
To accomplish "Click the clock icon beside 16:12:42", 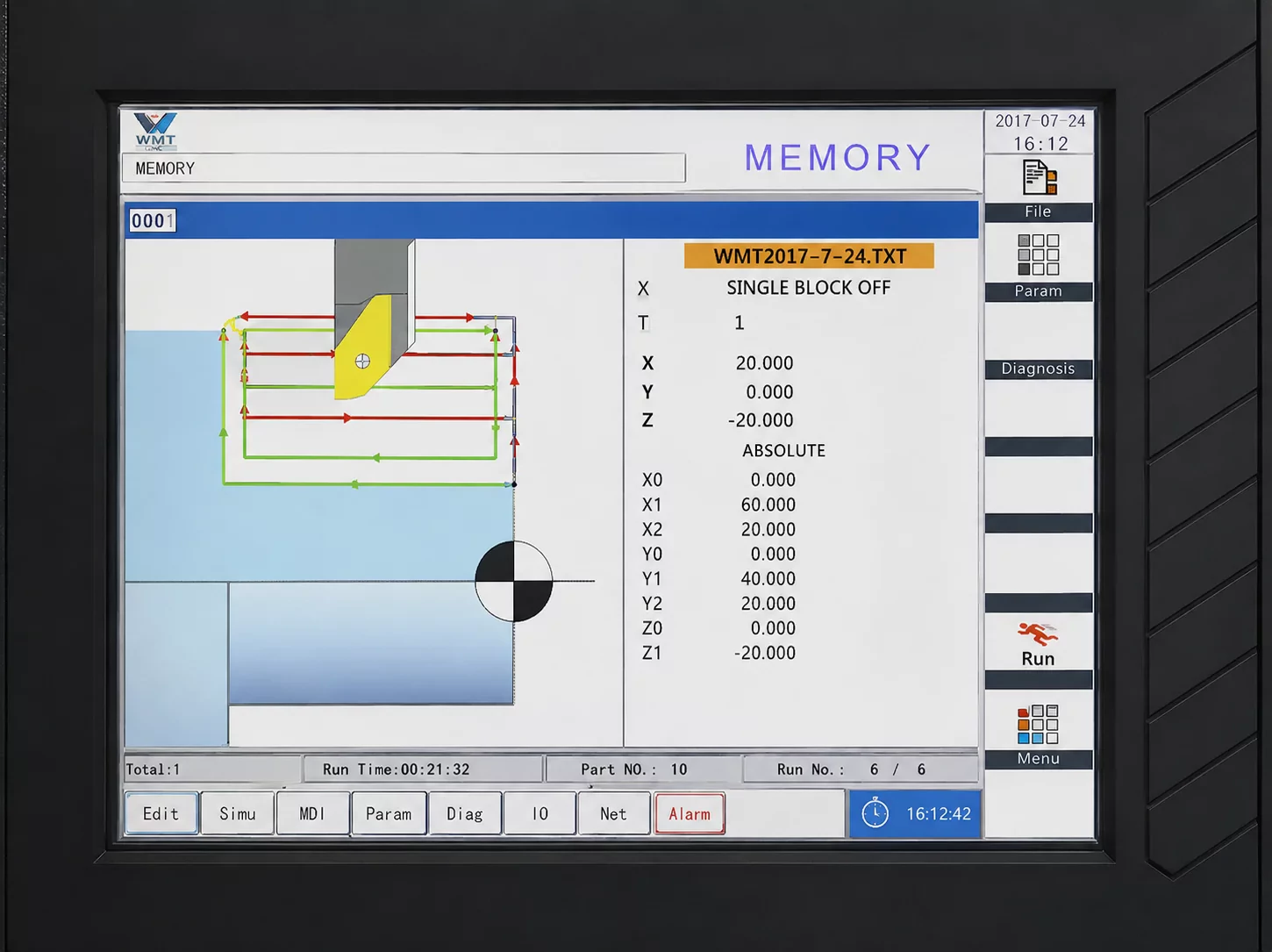I will [875, 813].
